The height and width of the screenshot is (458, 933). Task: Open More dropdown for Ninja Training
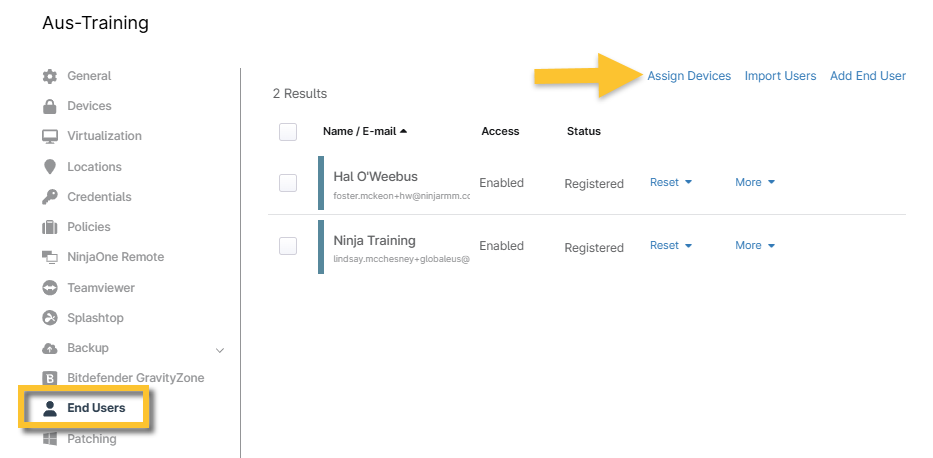pyautogui.click(x=755, y=245)
